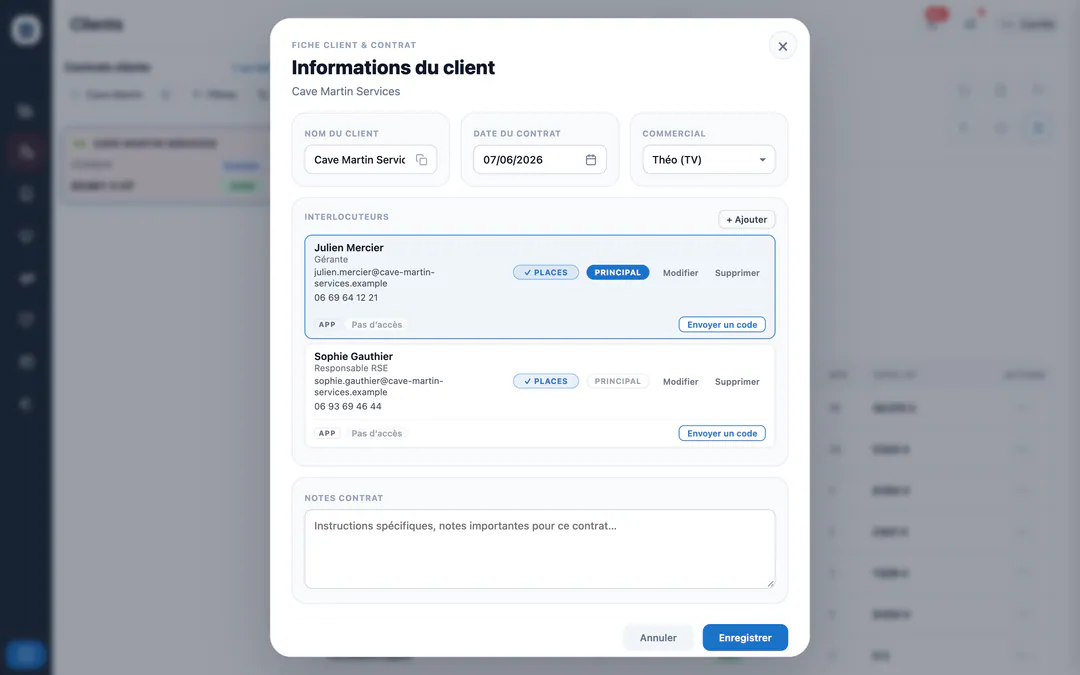Select Julien Mercier's email address text

pos(375,278)
